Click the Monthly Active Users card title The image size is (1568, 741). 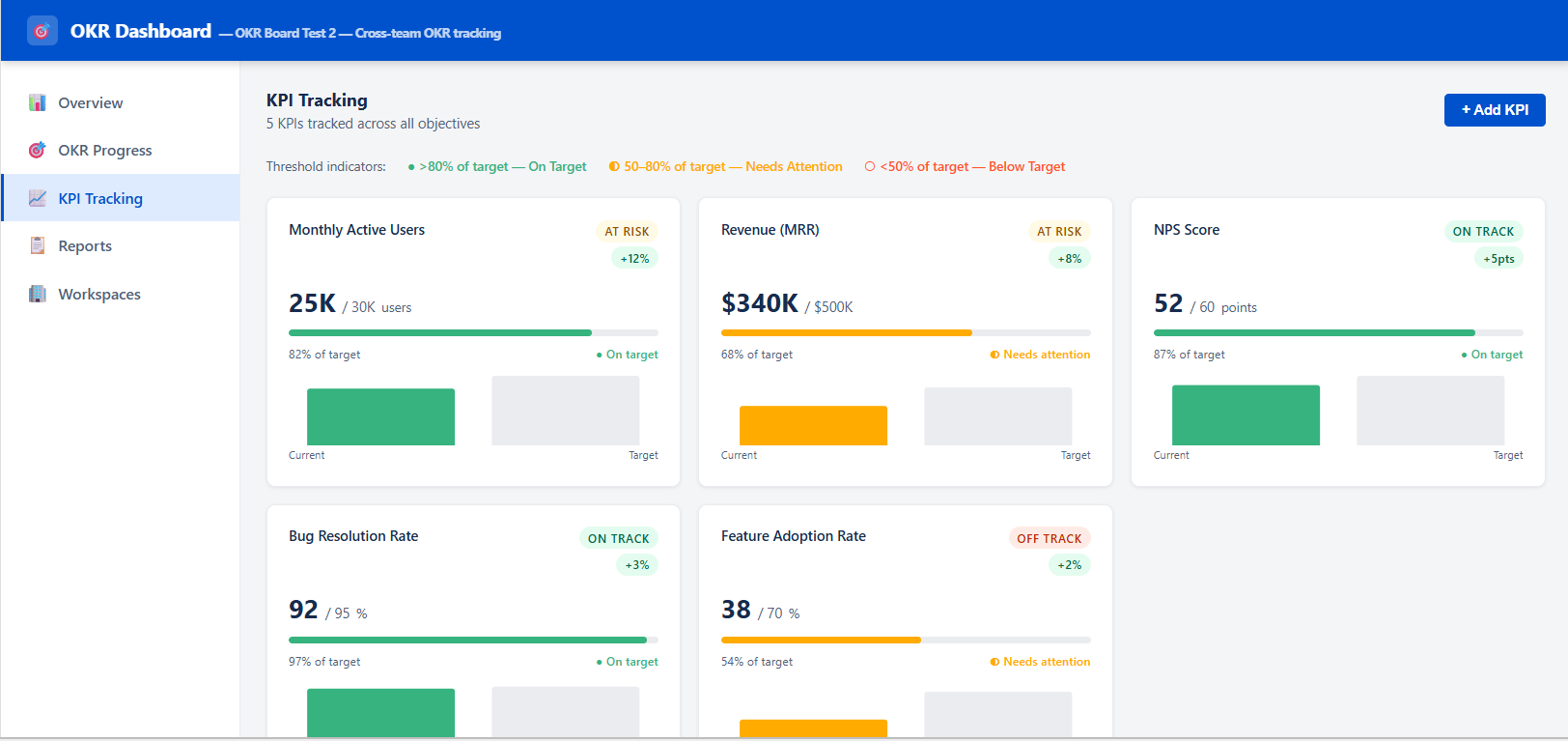pos(356,230)
